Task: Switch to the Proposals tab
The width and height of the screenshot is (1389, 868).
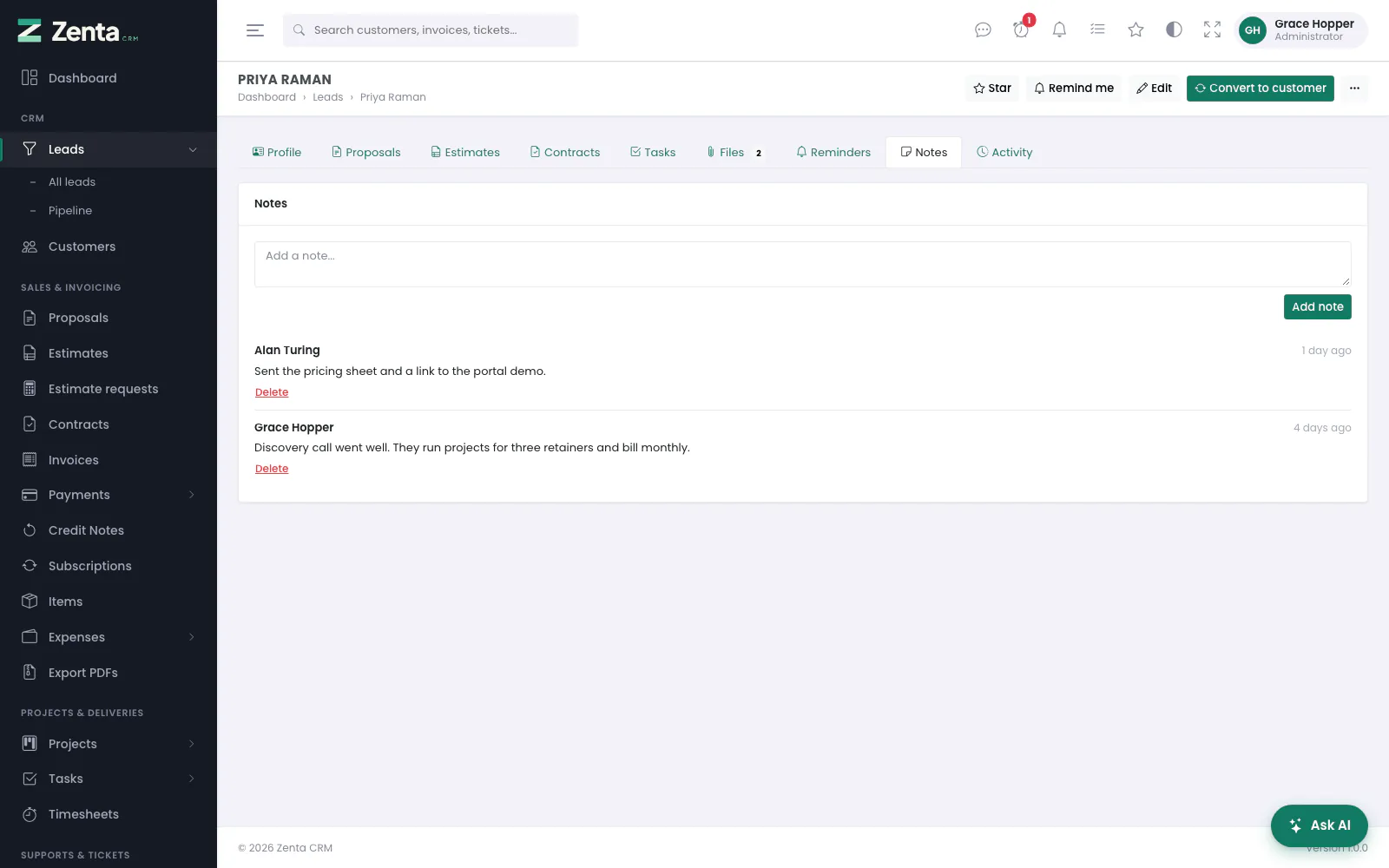Action: [x=366, y=152]
